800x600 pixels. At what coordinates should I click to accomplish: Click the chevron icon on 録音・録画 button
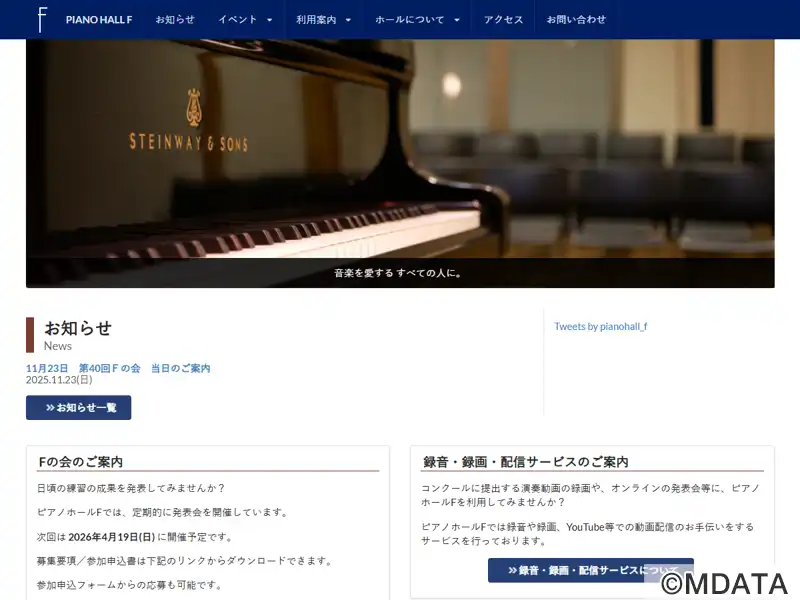512,570
